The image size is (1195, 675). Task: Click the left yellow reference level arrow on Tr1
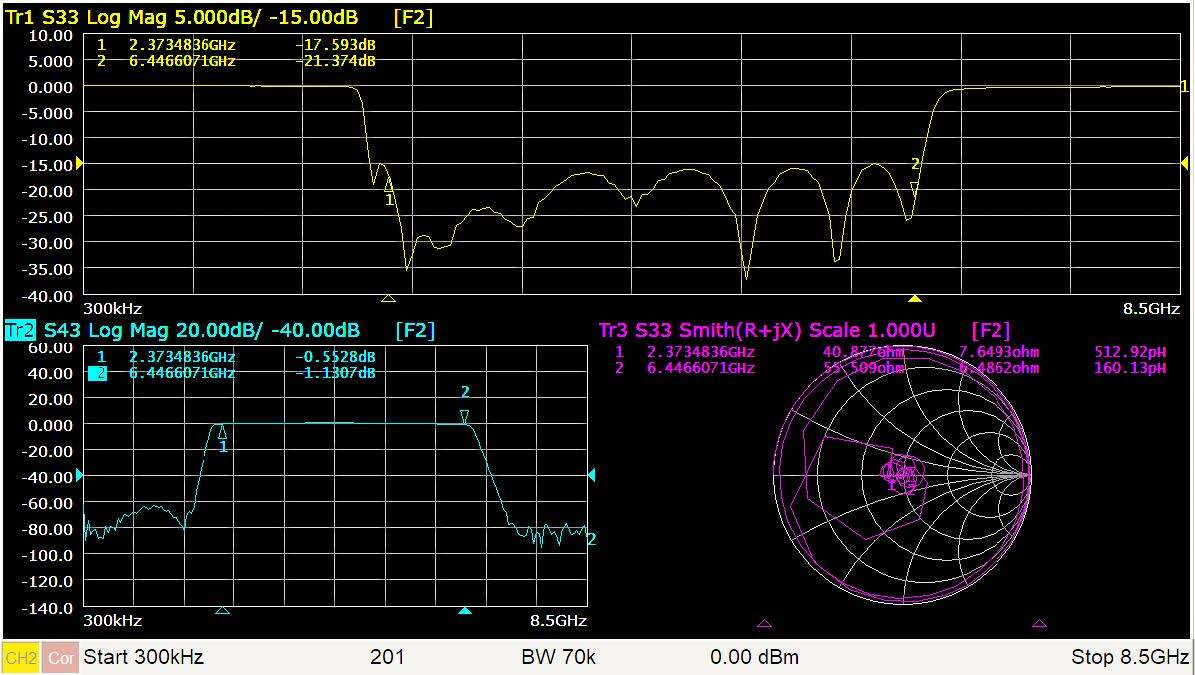pyautogui.click(x=78, y=164)
